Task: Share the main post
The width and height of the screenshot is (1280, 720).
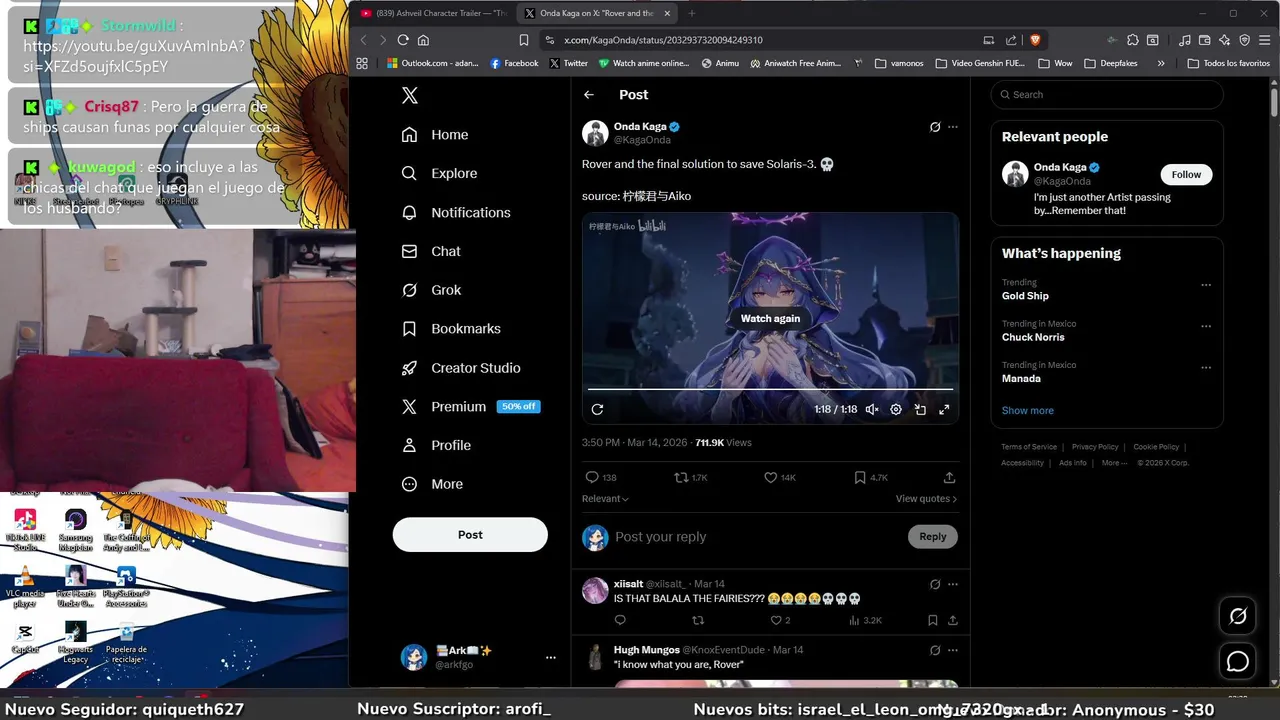Action: coord(949,478)
